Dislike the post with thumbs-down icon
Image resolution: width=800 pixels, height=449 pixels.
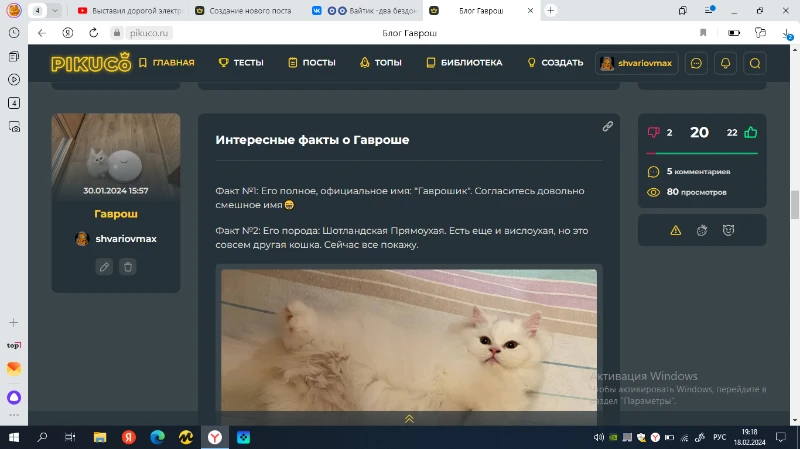tap(654, 133)
